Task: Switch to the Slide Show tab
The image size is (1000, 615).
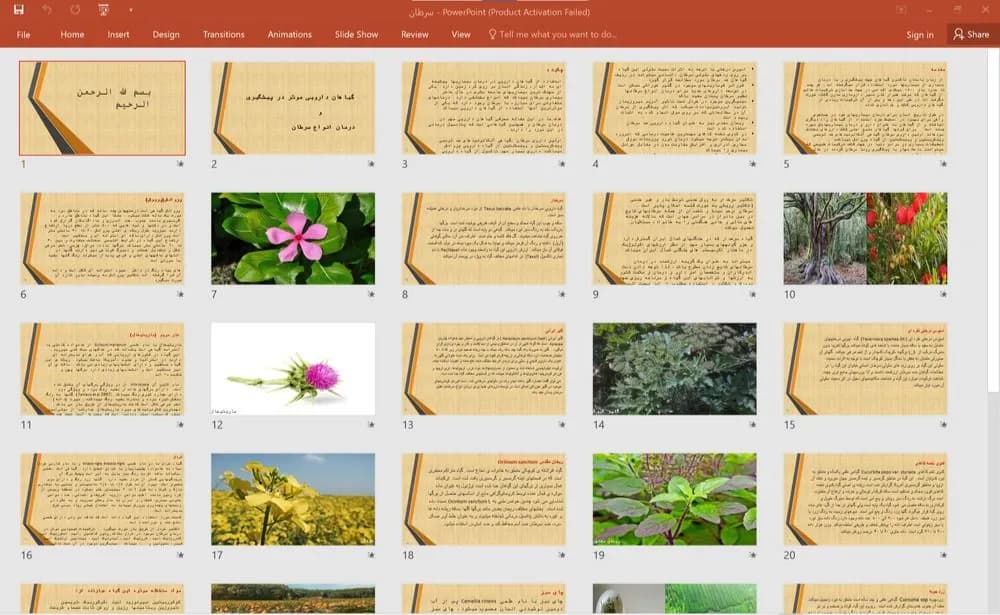Action: pos(357,34)
